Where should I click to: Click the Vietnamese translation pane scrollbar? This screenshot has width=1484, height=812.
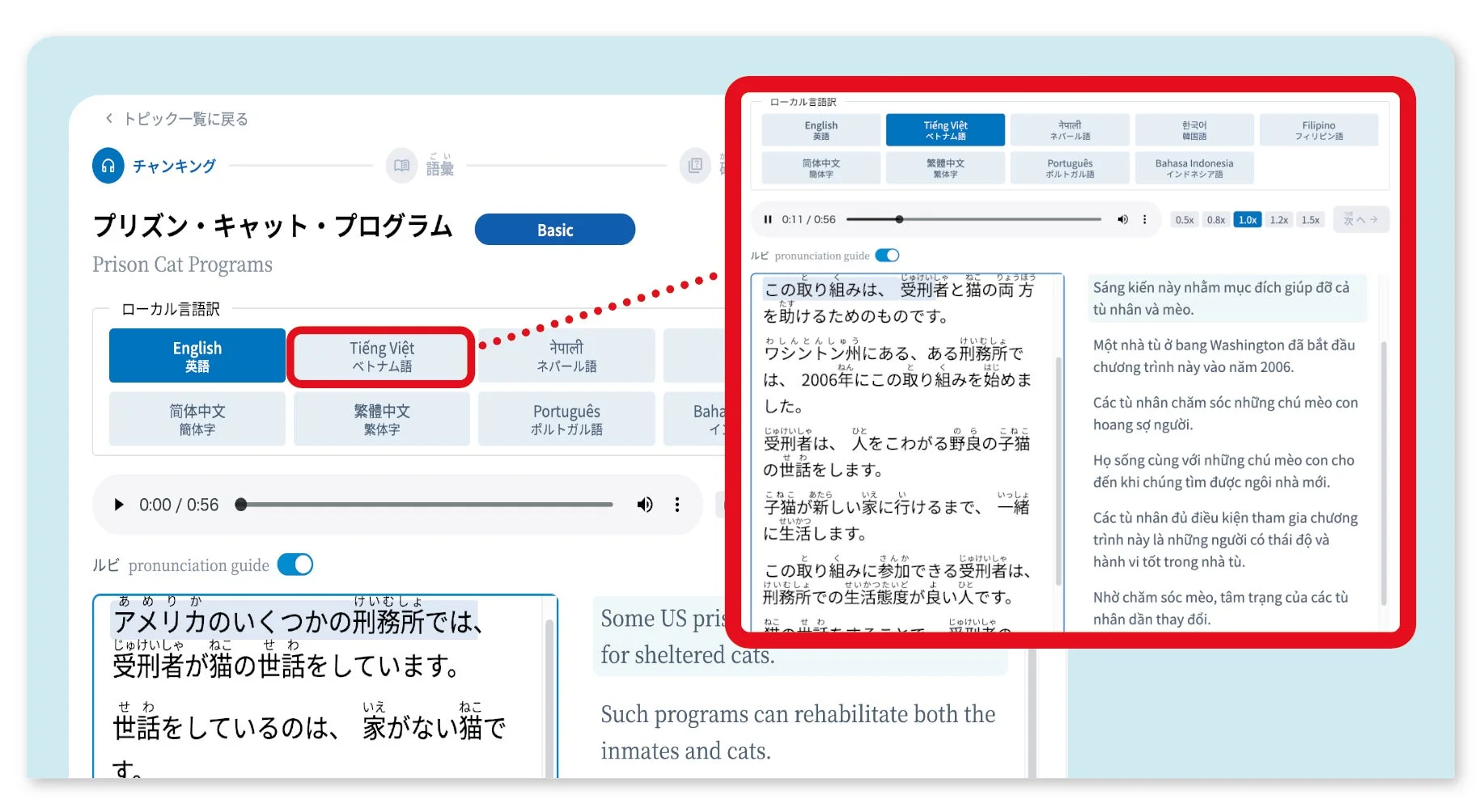(x=1383, y=473)
